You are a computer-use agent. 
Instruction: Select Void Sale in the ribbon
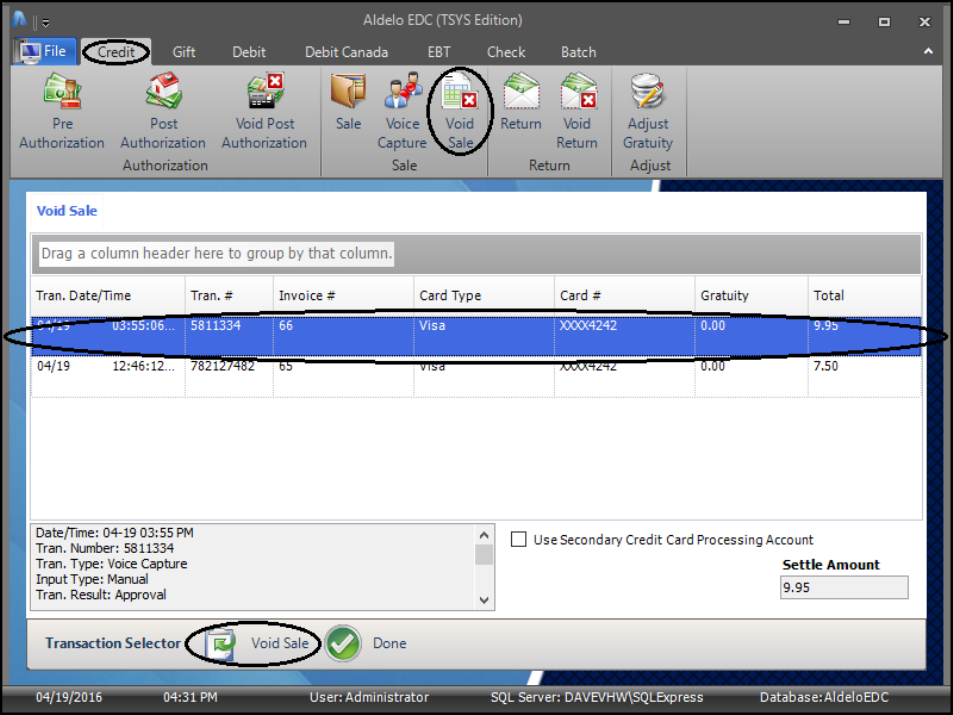(x=459, y=112)
